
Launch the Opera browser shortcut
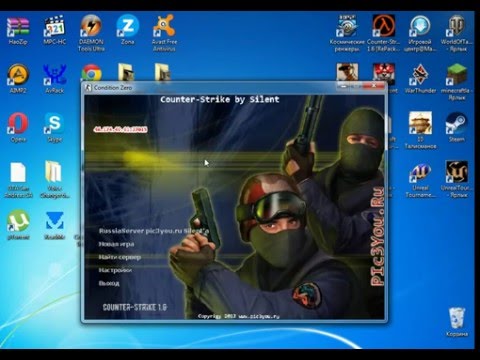[18, 128]
